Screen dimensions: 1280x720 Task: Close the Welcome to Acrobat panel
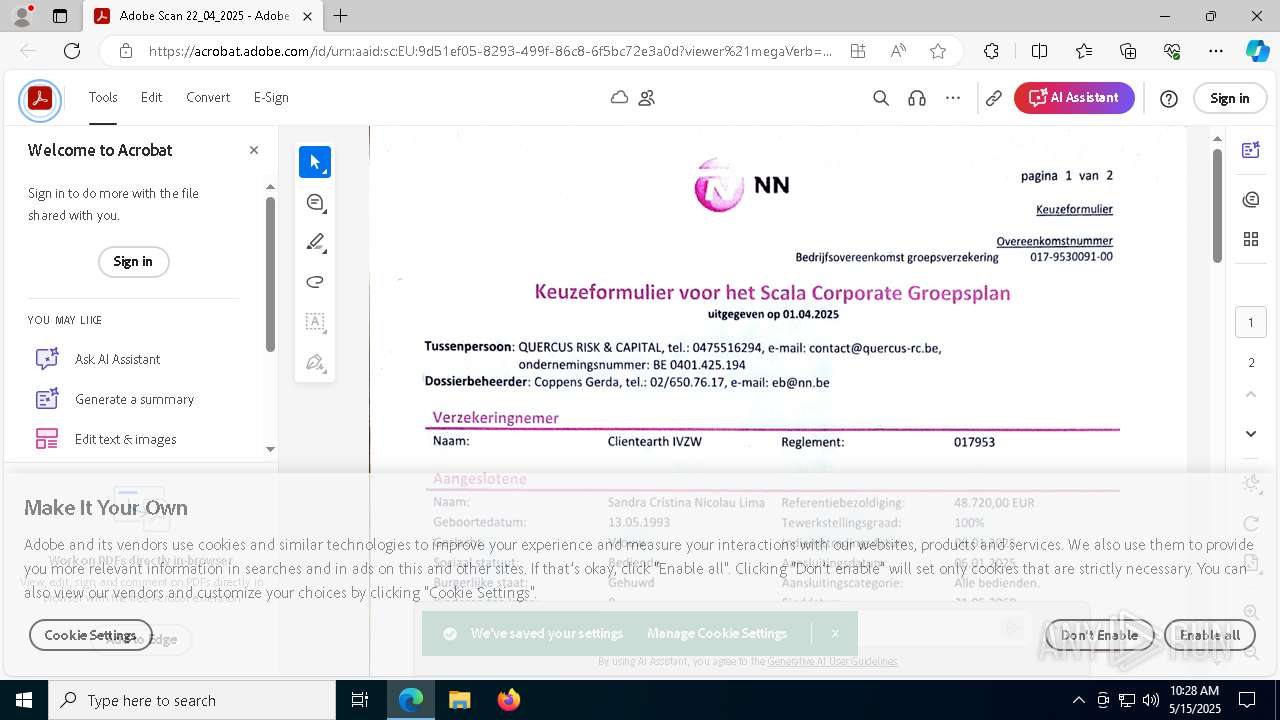click(254, 150)
